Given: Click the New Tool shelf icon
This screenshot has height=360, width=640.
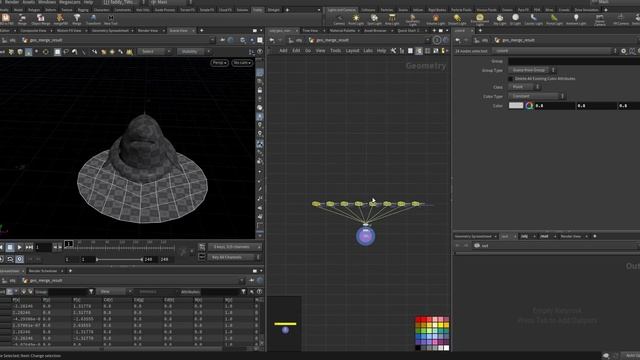Looking at the screenshot, I should [111, 19].
